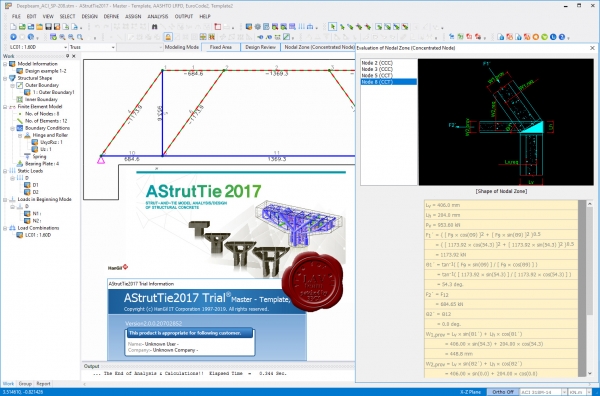Toggle the padlock icon in second toolbar
600x396 pixels.
(x=168, y=37)
